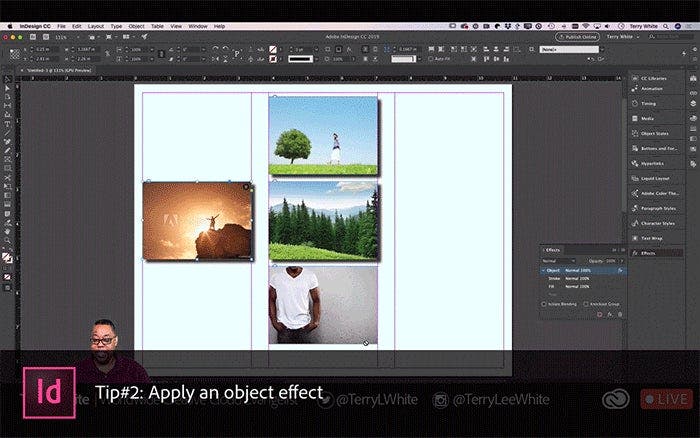Viewport: 700px width, 438px height.
Task: Click the Publish Online button
Action: click(575, 36)
